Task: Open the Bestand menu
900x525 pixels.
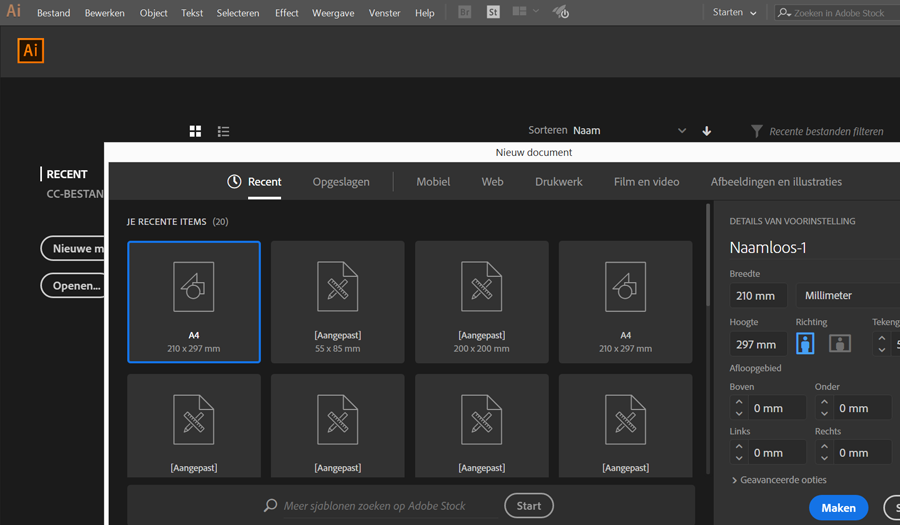Action: 53,13
